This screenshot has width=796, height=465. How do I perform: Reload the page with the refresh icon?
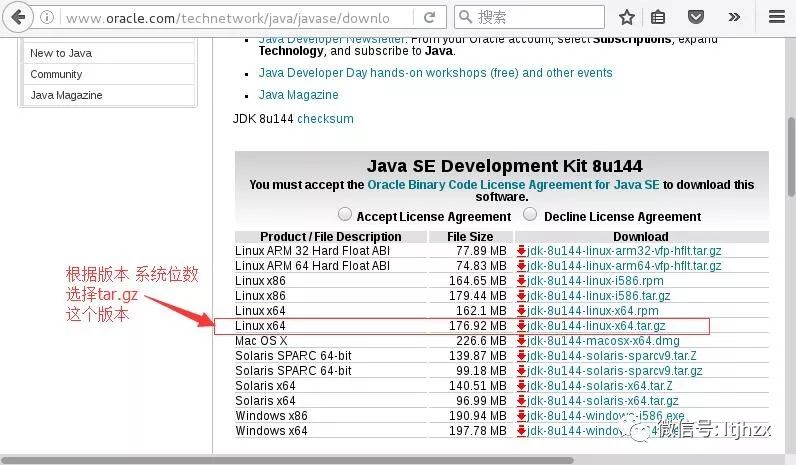(429, 18)
